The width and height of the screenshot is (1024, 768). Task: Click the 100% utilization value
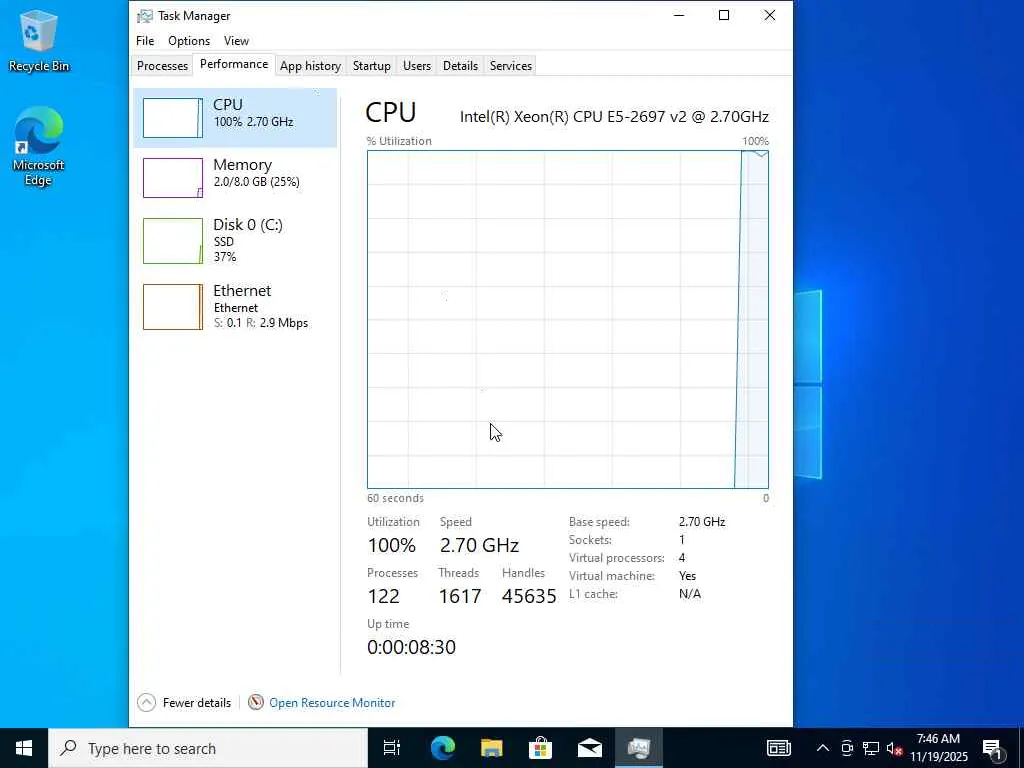391,545
